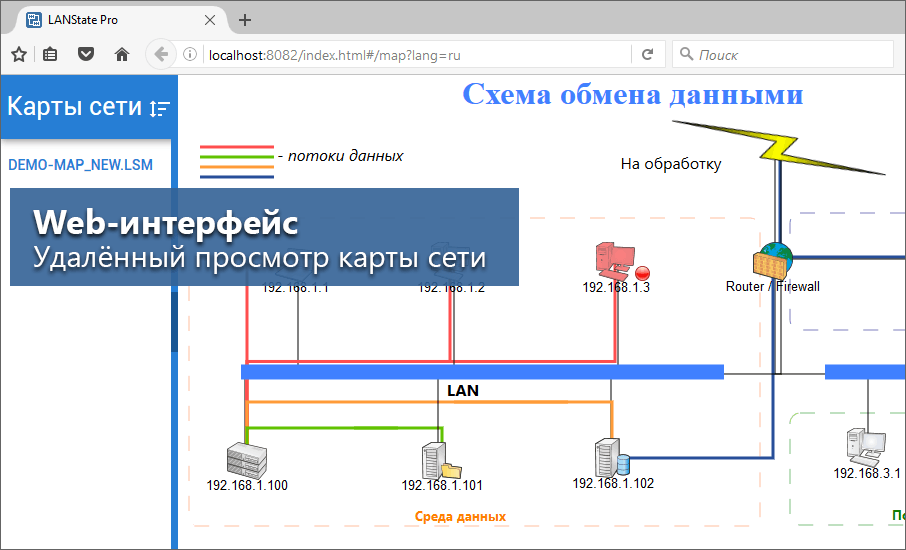Click the Карты сети sidebar header
The image size is (906, 550).
[89, 107]
